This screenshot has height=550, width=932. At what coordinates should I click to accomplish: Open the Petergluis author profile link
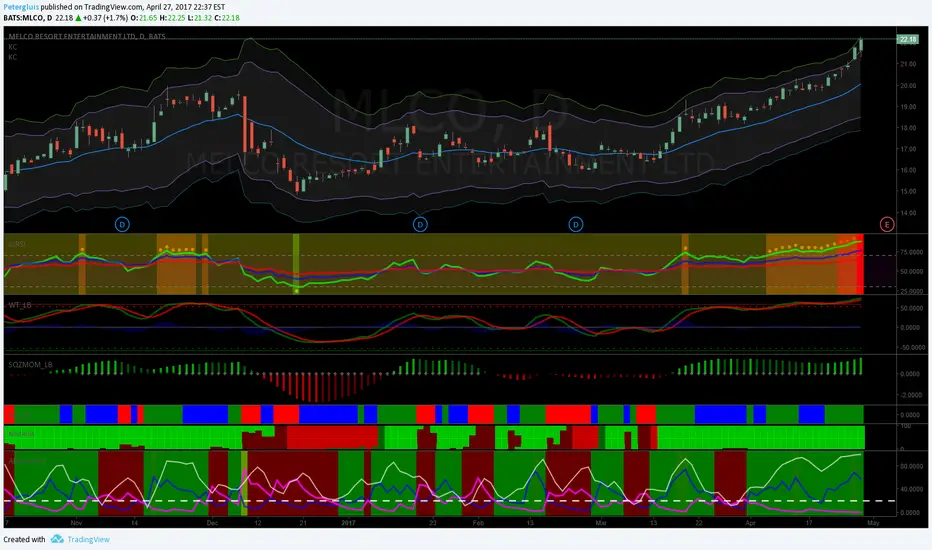[21, 7]
